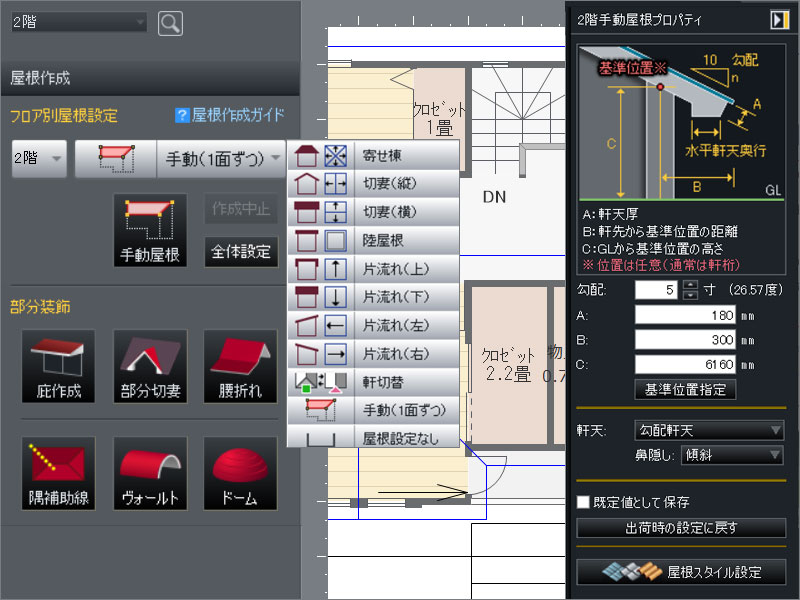
Task: Click the 出荷時の設定に戻す button
Action: [681, 528]
